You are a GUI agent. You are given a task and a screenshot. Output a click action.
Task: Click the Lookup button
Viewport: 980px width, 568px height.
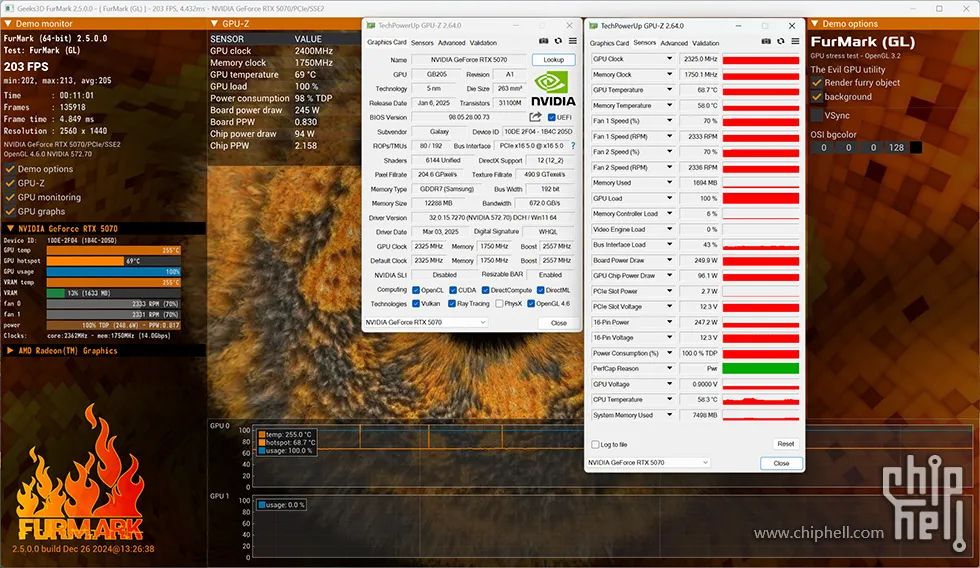pyautogui.click(x=554, y=59)
